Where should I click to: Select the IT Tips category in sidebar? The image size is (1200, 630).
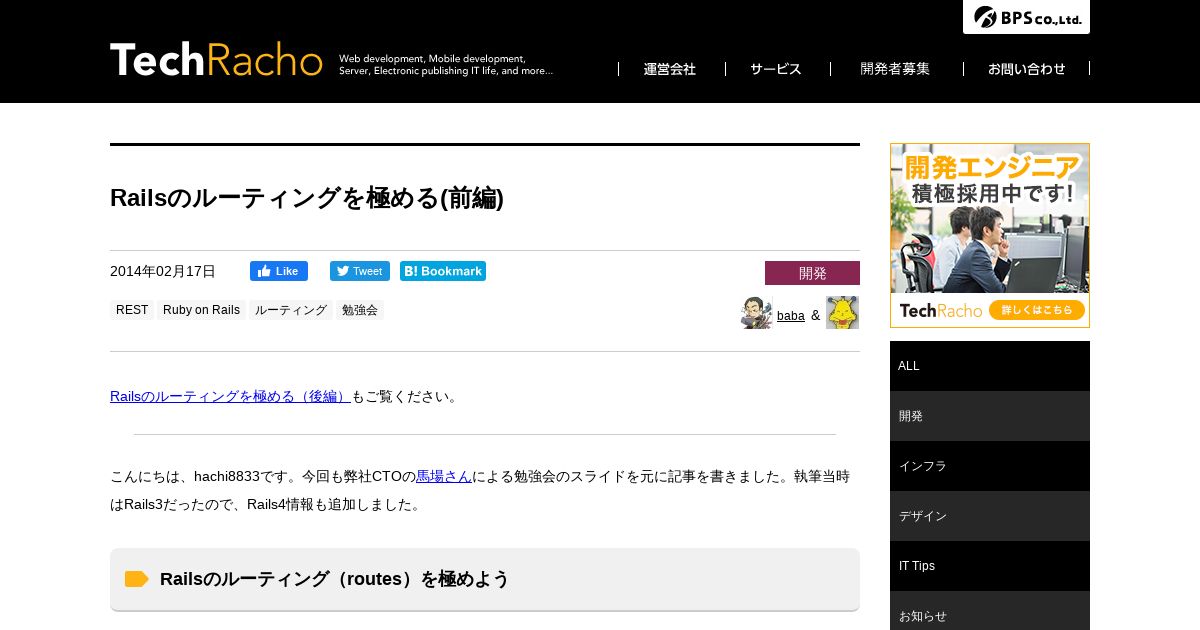coord(990,566)
